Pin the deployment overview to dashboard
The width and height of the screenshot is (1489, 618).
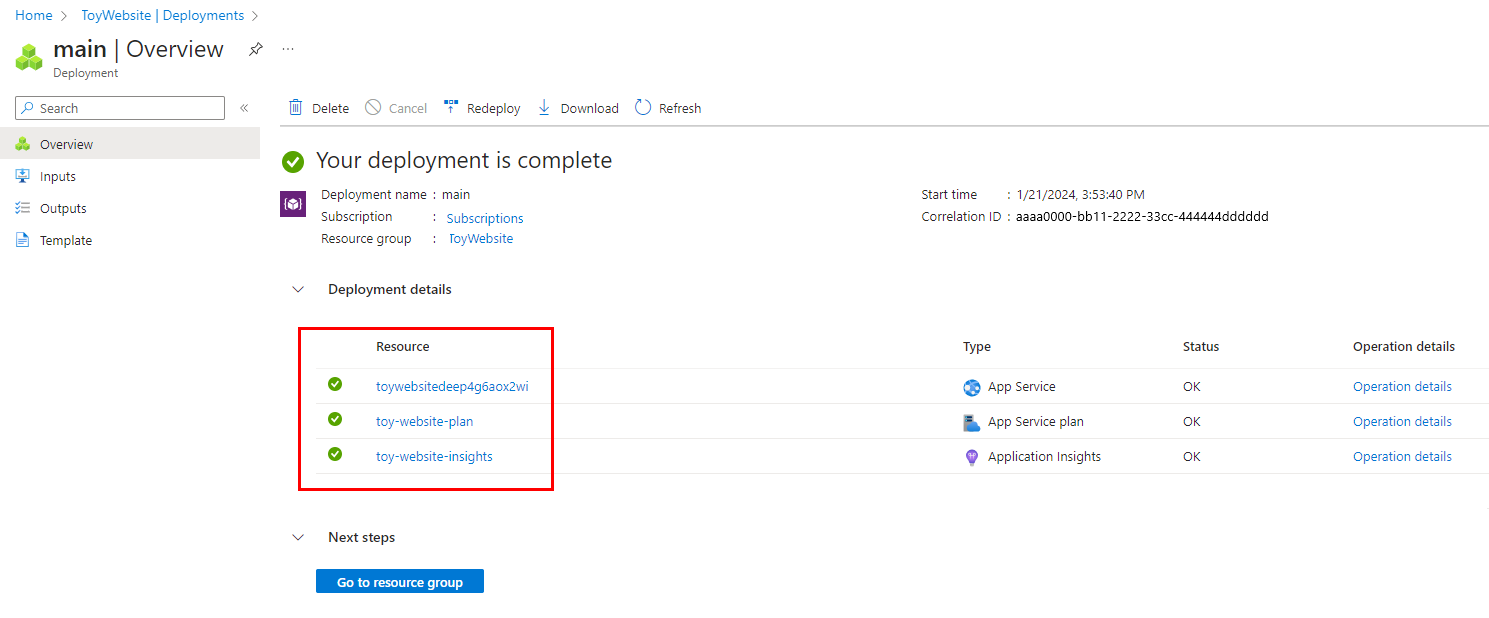255,48
